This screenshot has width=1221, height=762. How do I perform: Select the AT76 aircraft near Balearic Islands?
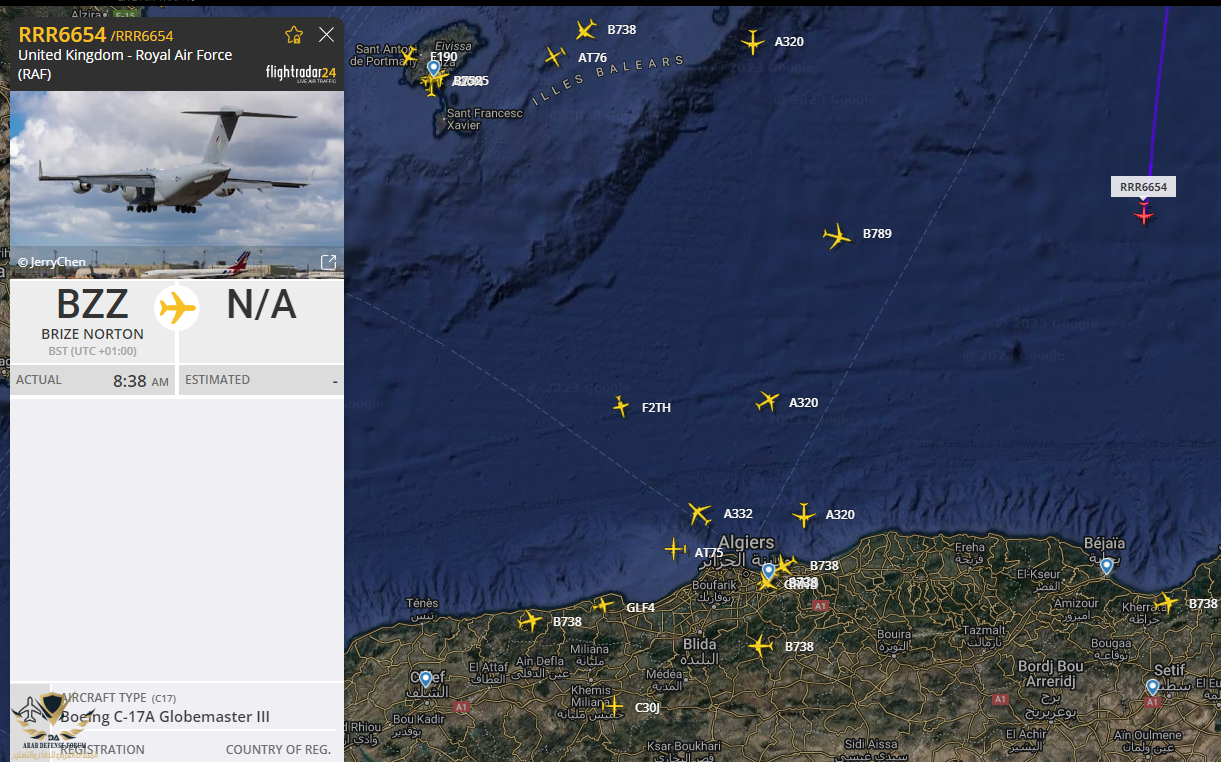[555, 57]
